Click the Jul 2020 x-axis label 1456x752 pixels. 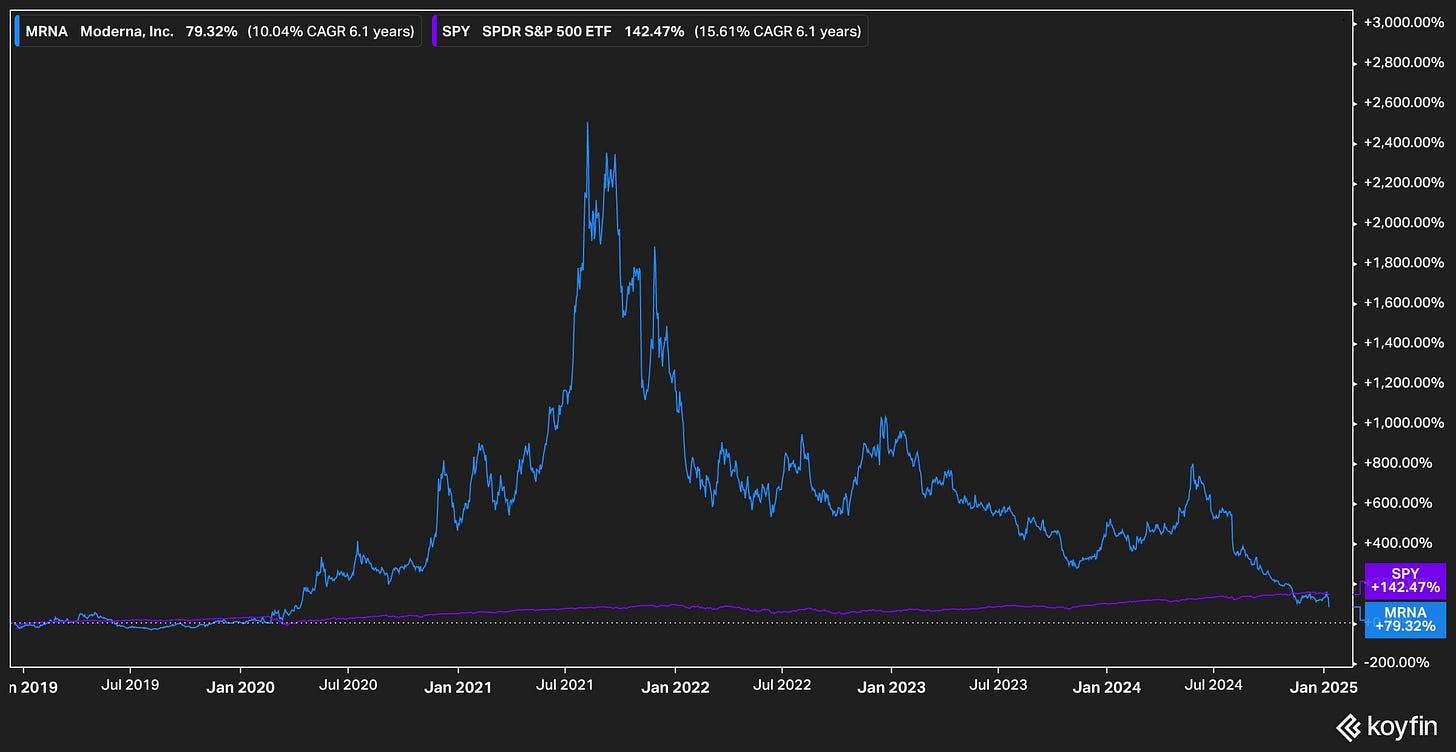(348, 687)
